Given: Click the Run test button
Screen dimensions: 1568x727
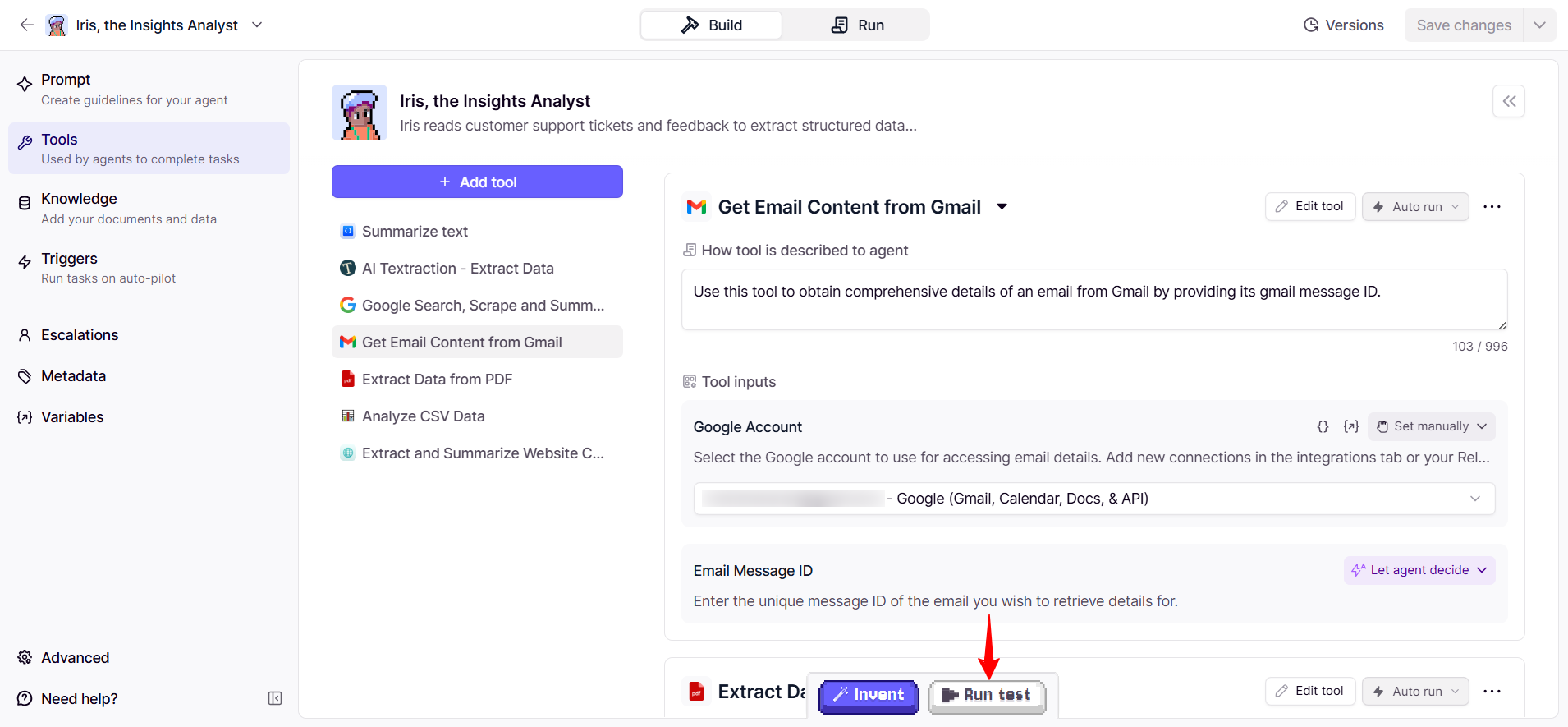Looking at the screenshot, I should click(x=987, y=695).
